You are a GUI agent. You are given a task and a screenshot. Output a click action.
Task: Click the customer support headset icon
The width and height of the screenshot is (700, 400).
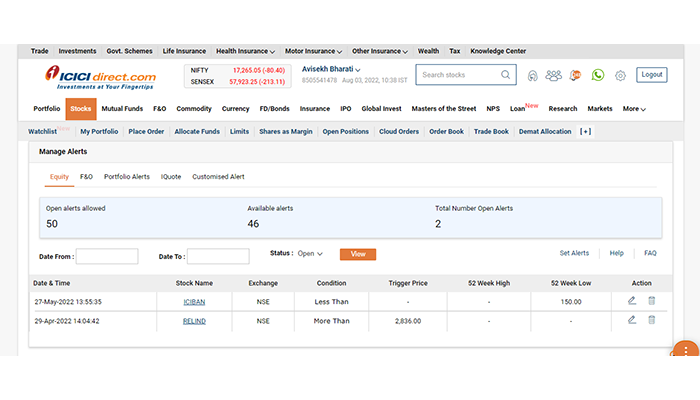click(x=533, y=75)
